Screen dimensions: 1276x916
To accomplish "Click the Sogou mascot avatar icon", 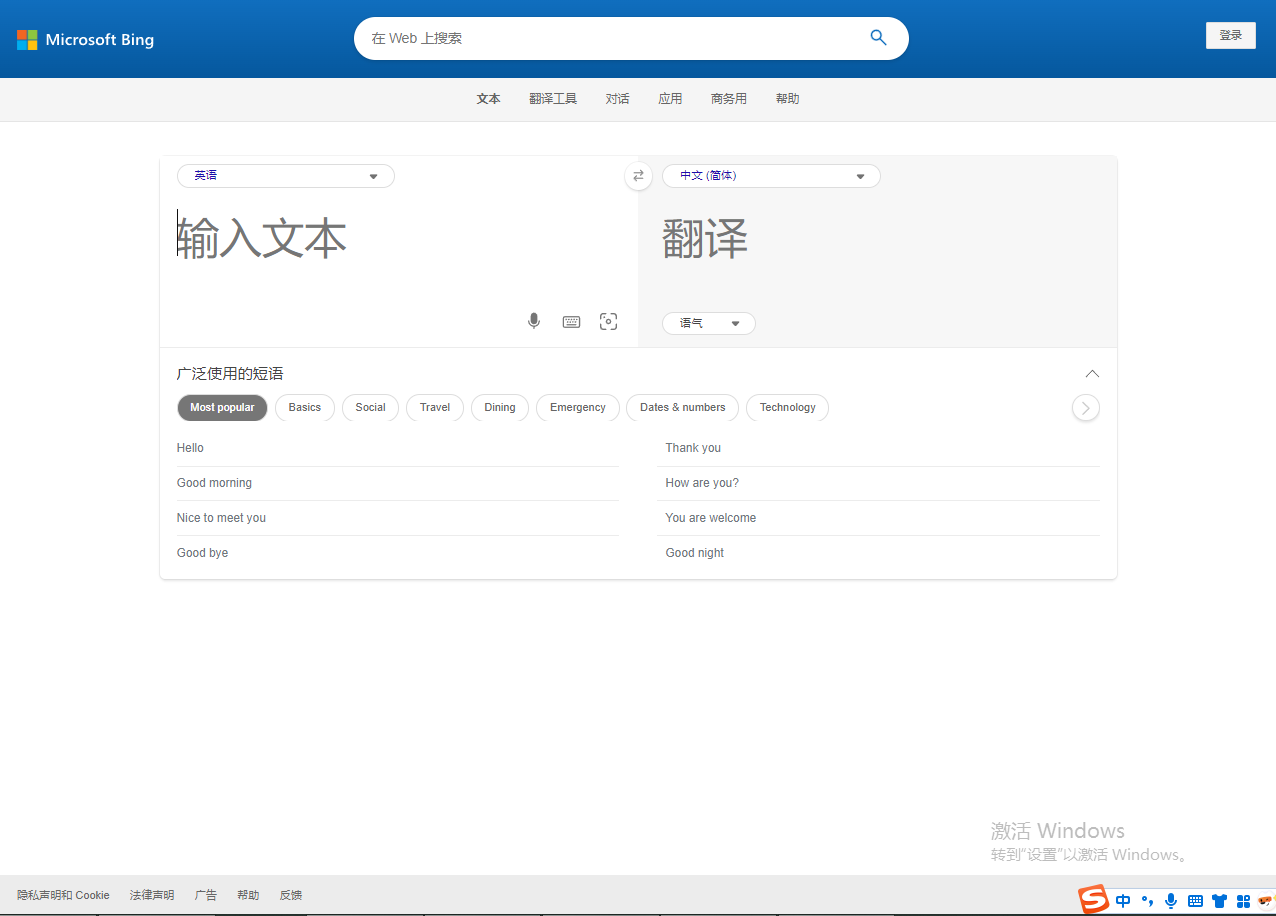I will click(1266, 901).
